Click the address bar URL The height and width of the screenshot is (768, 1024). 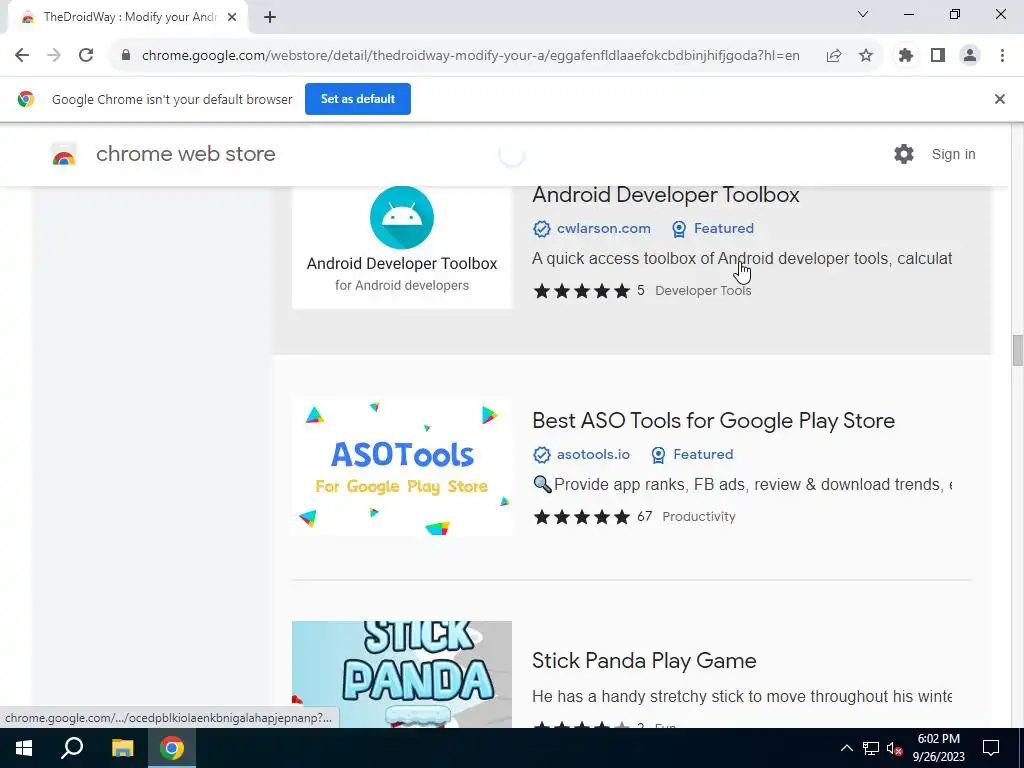[470, 56]
